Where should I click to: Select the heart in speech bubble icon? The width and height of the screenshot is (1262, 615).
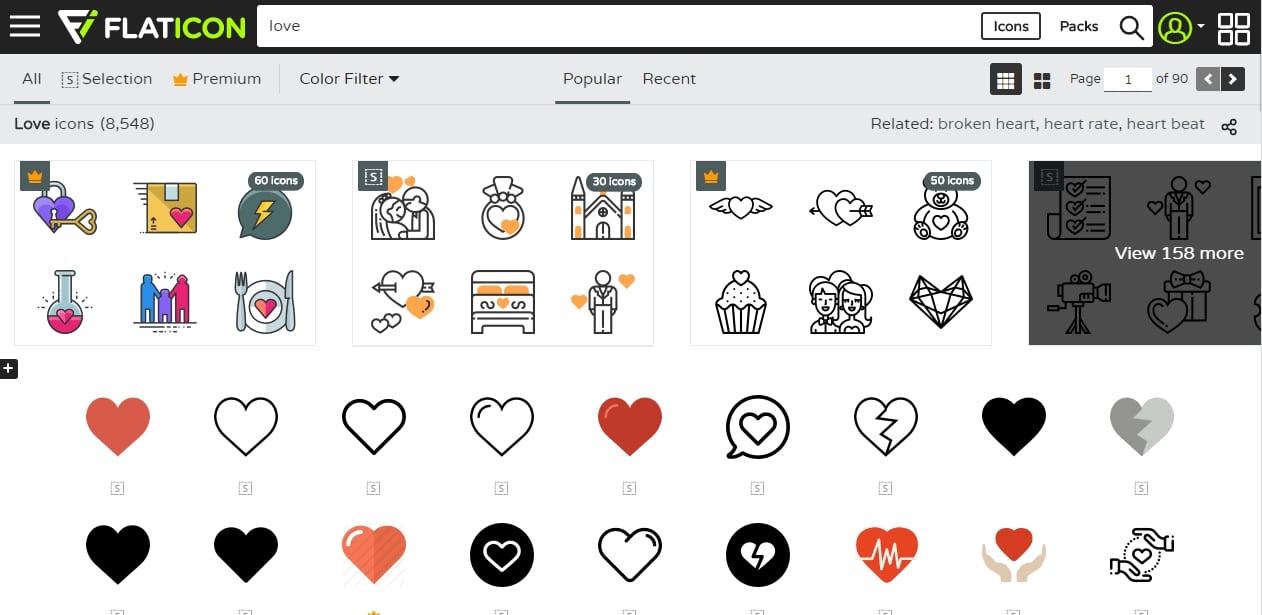pyautogui.click(x=758, y=426)
